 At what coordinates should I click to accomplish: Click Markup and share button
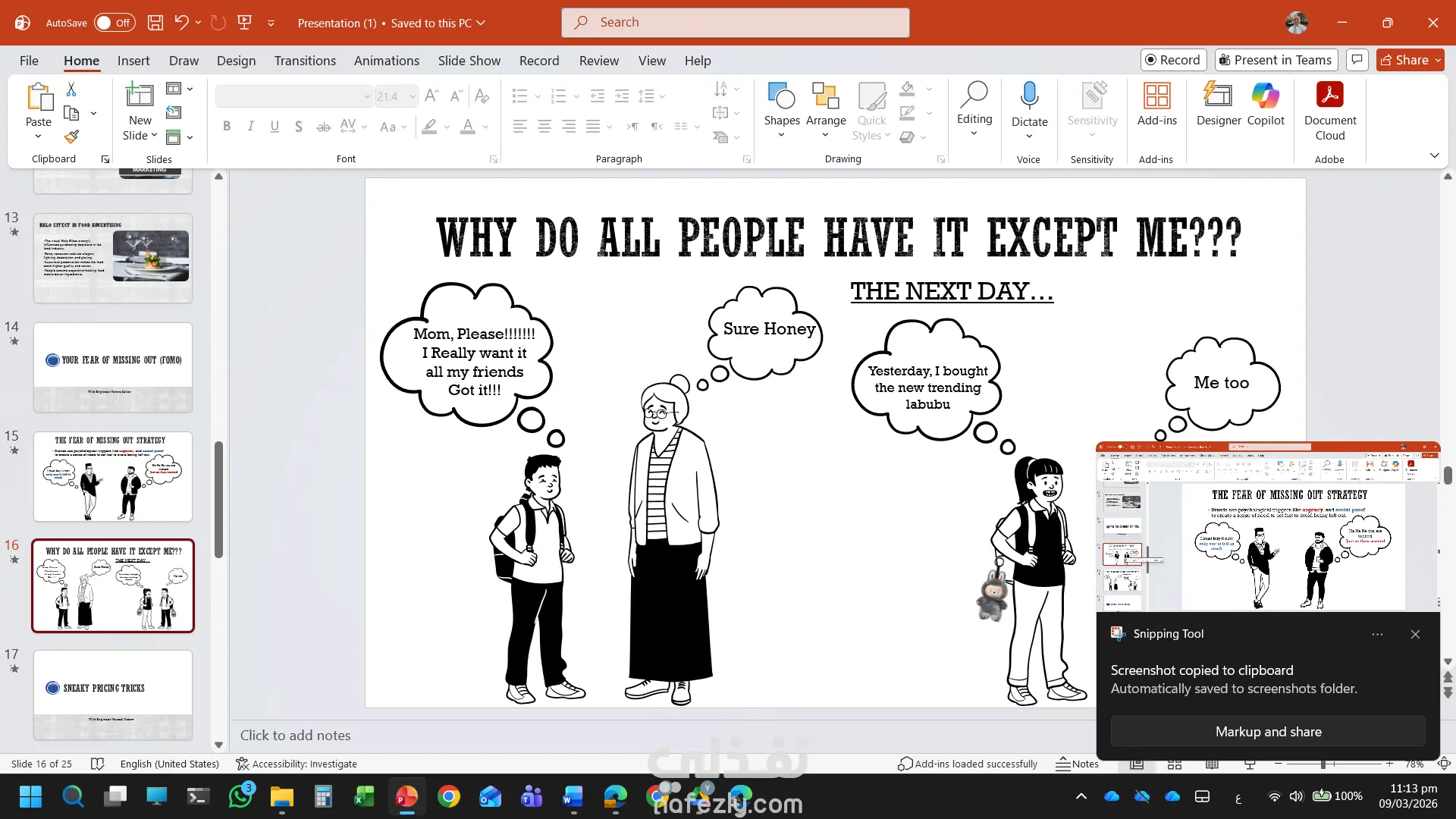coord(1268,731)
